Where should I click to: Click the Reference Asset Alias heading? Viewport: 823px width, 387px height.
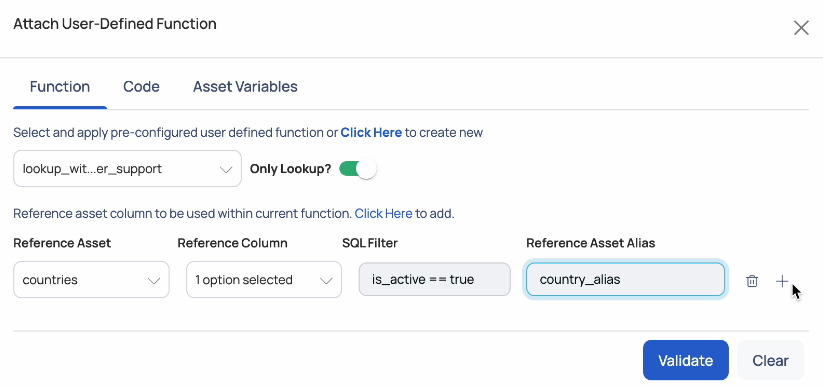point(590,243)
